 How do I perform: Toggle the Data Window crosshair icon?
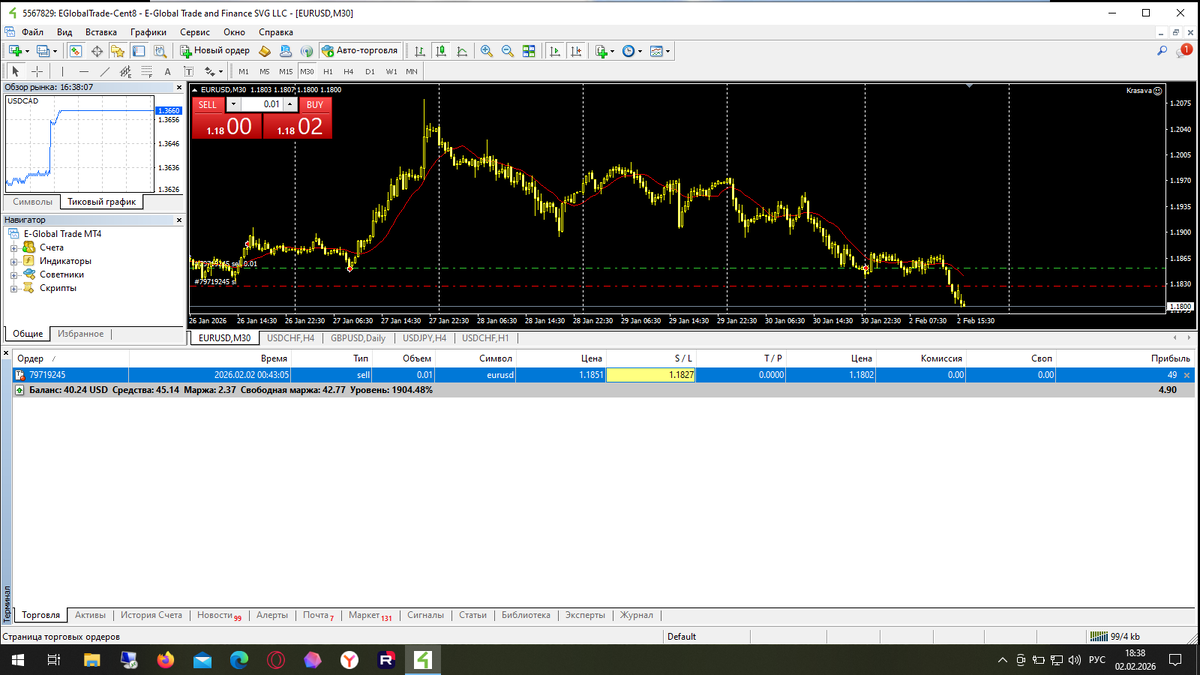pos(97,50)
